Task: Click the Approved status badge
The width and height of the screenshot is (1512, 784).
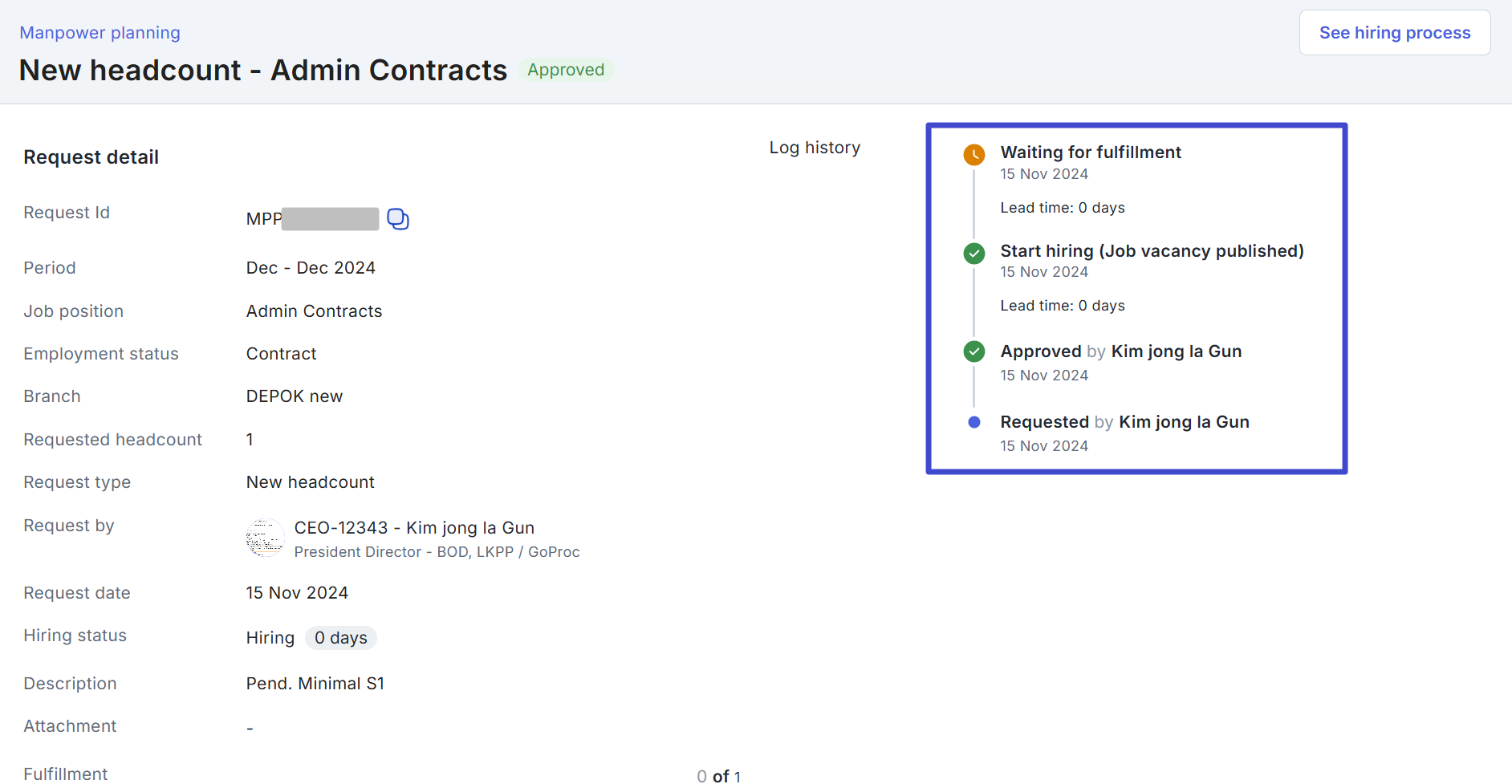Action: pos(565,70)
